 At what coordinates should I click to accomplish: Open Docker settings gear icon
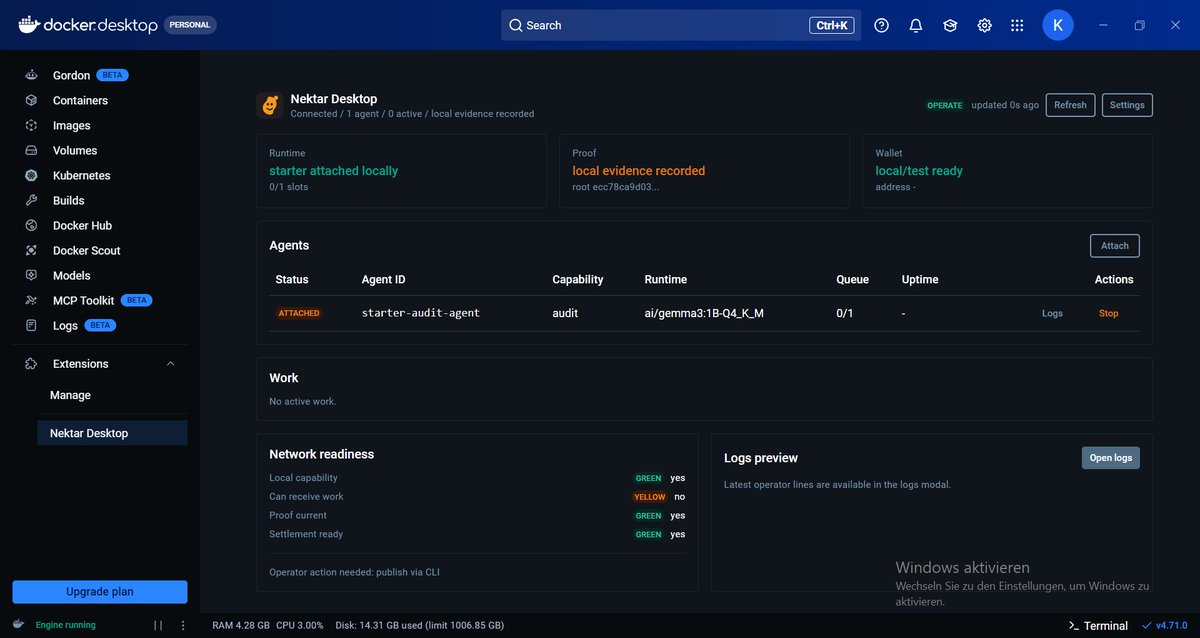(x=984, y=25)
